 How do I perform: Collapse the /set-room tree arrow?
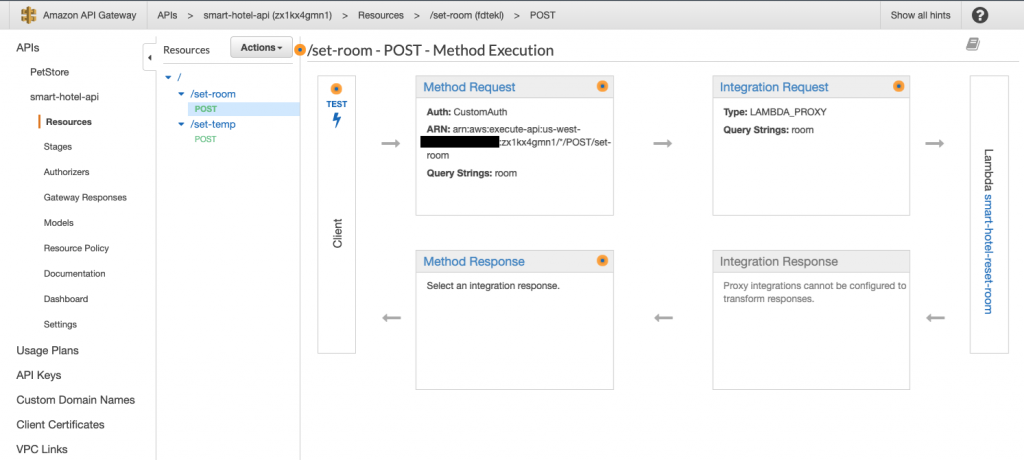click(x=182, y=94)
